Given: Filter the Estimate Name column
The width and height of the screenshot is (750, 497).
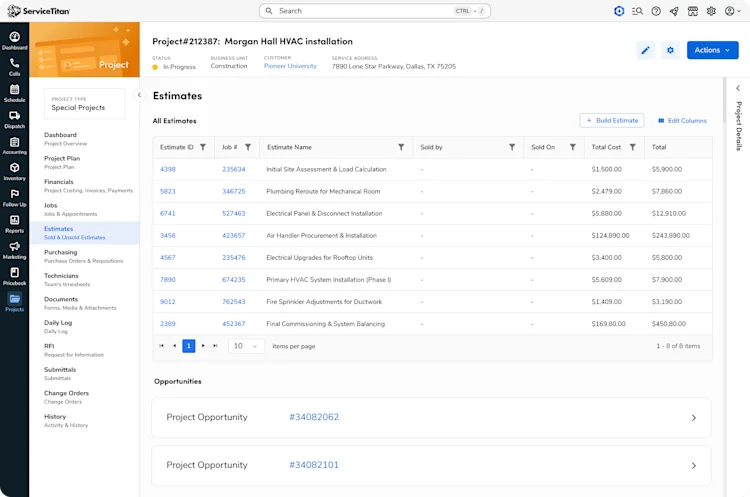Looking at the screenshot, I should [401, 147].
